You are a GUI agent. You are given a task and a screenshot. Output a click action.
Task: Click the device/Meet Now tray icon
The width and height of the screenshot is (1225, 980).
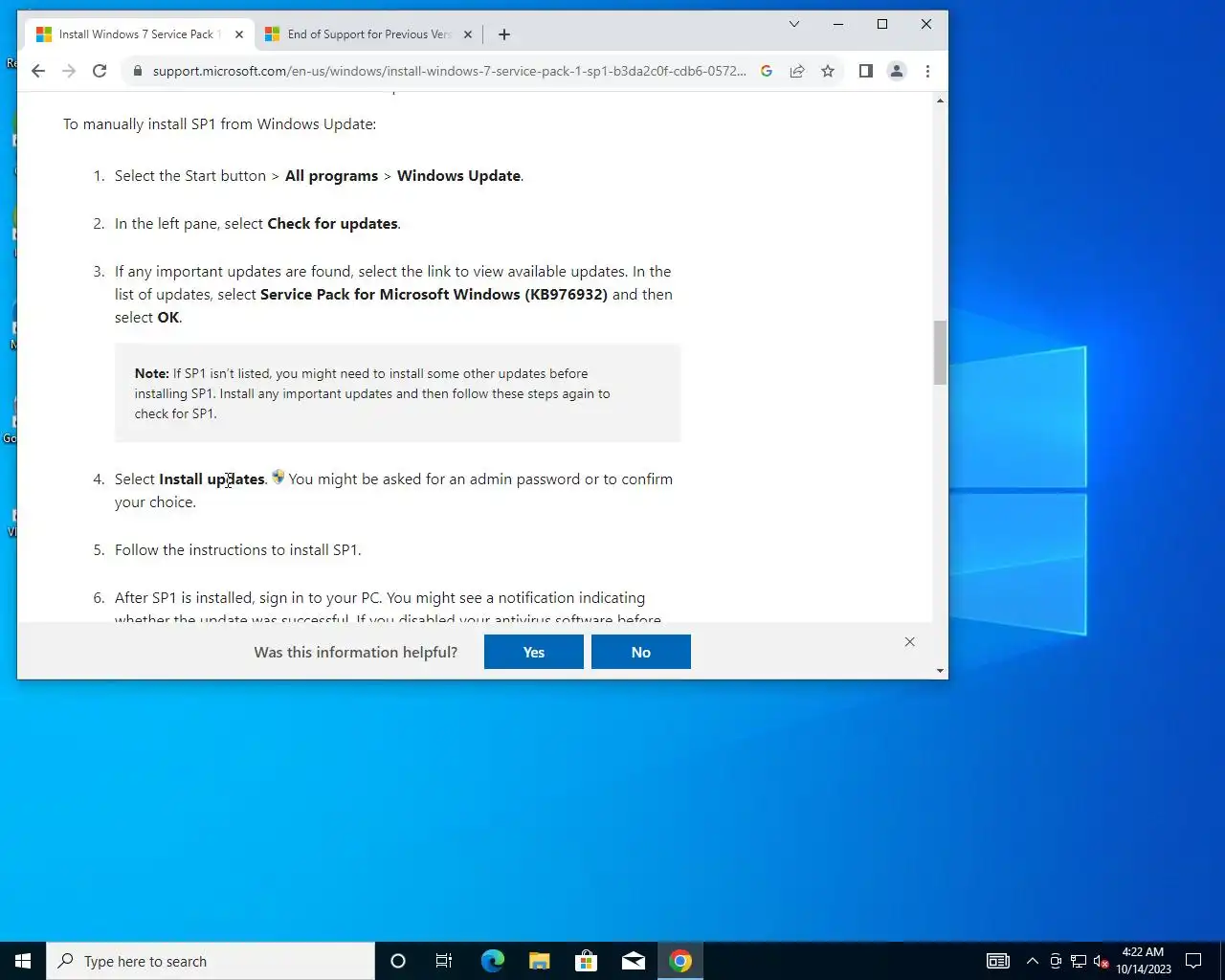pos(1056,961)
